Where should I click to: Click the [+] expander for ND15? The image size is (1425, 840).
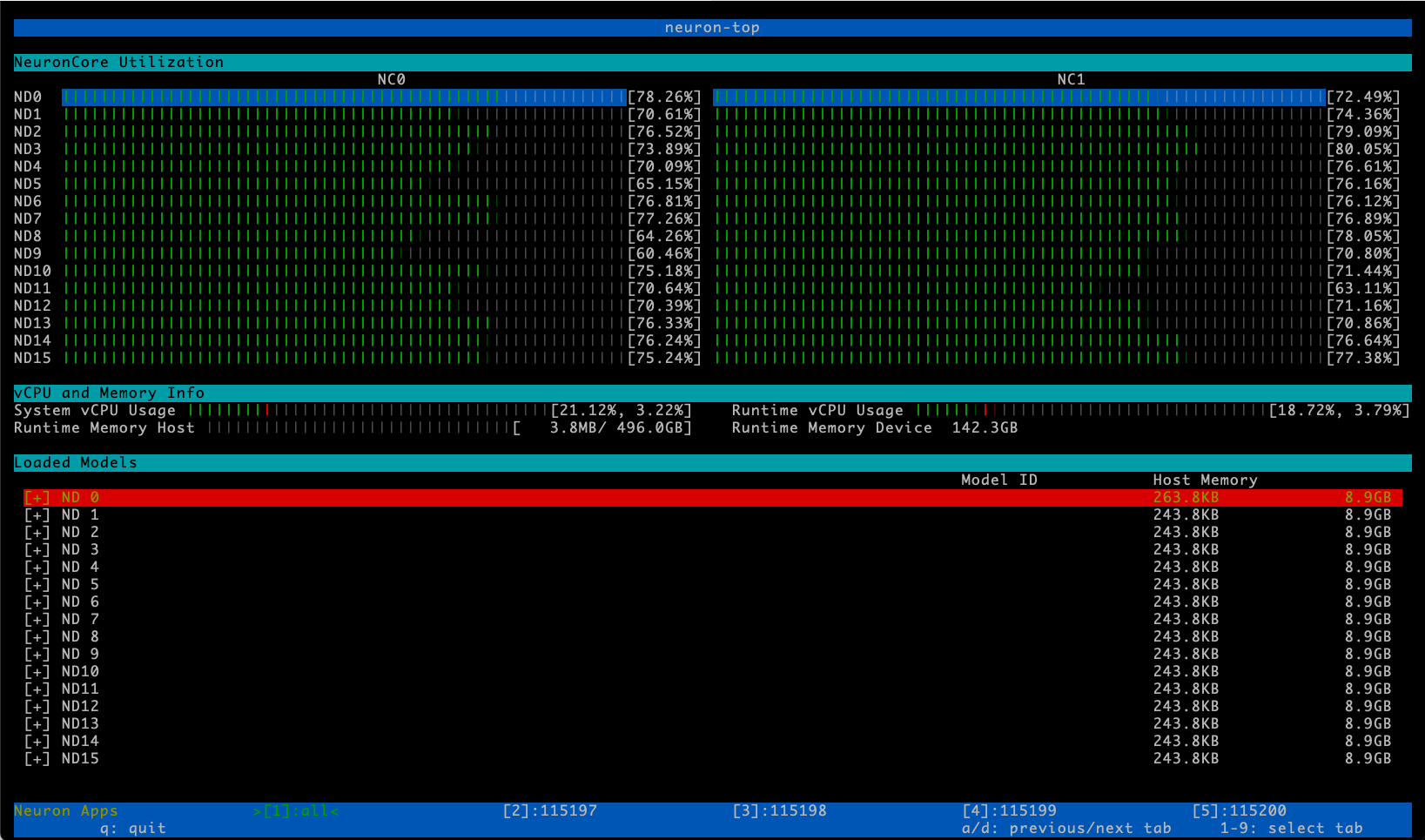pyautogui.click(x=37, y=758)
